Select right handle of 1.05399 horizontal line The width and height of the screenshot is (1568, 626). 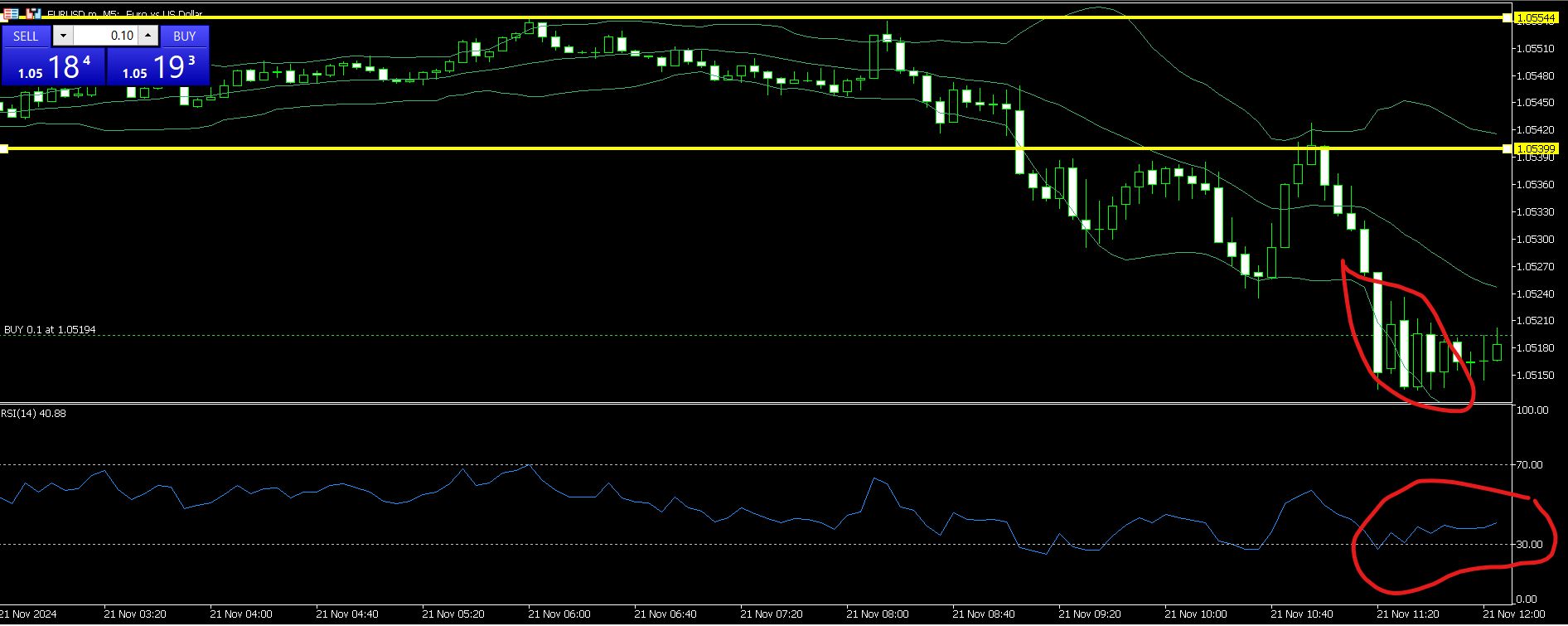pyautogui.click(x=1507, y=148)
